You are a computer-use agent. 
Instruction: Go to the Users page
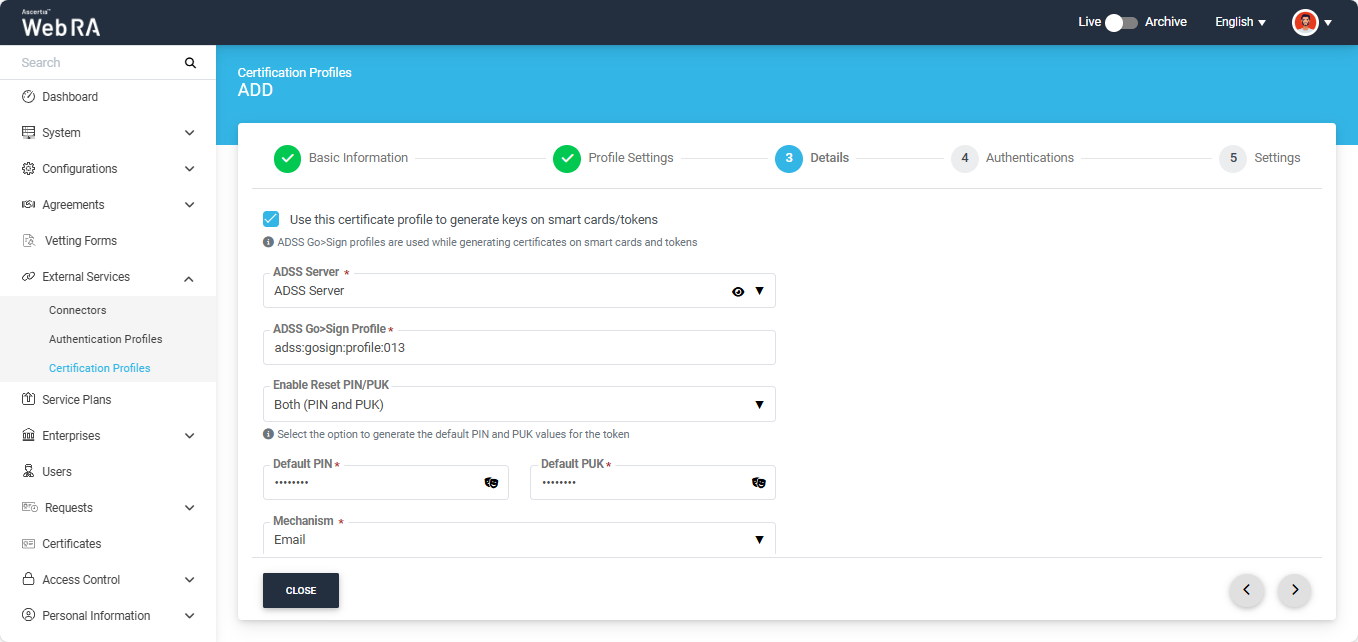click(56, 472)
